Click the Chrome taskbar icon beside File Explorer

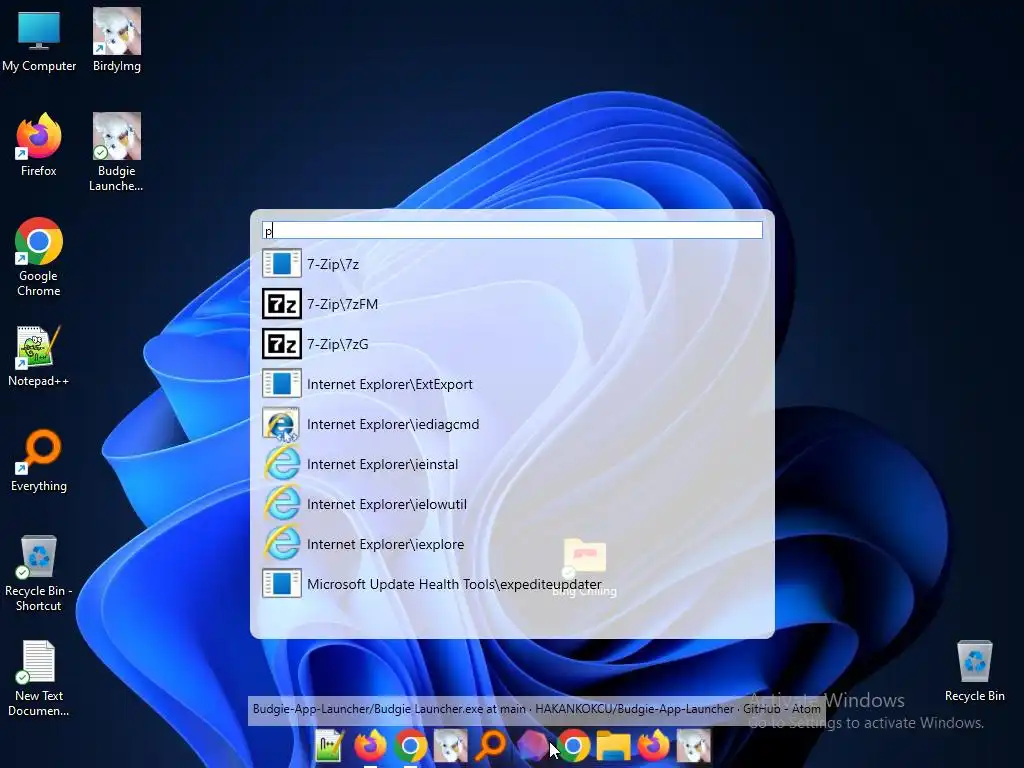(573, 746)
